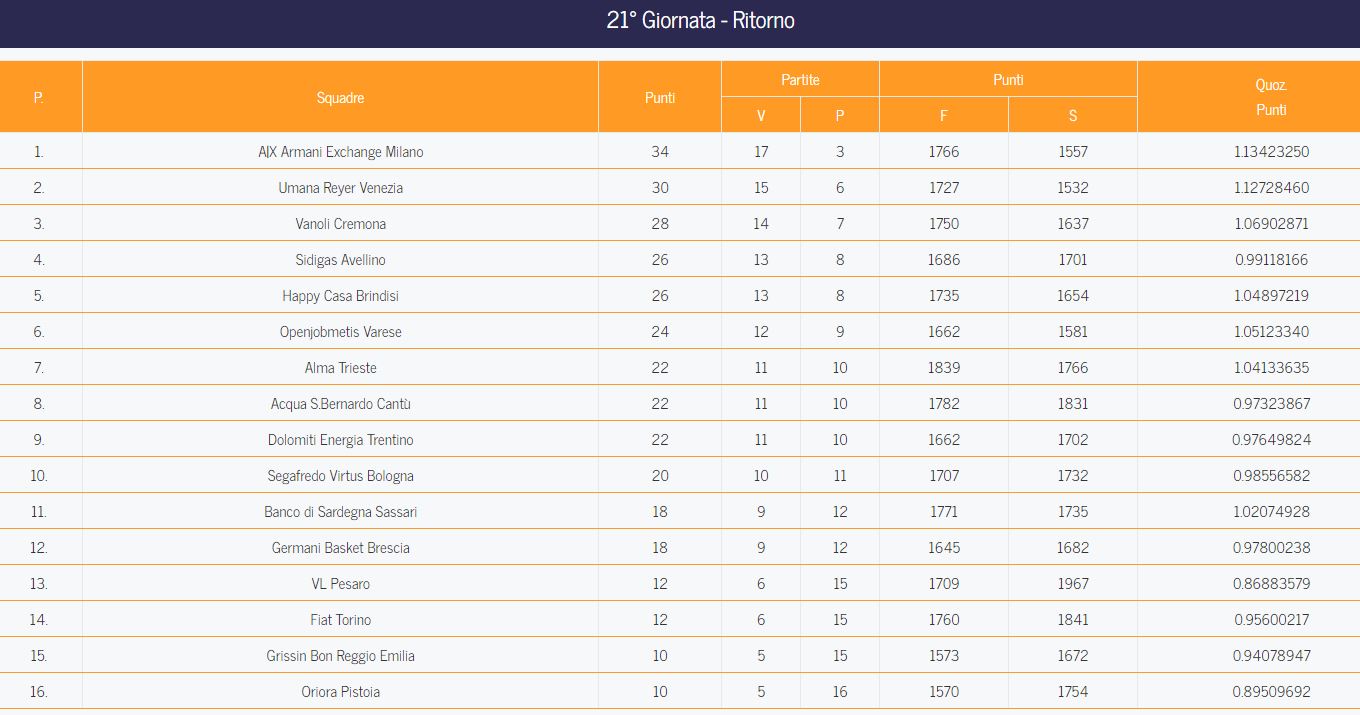Select Dolomiti Energia Trentino team
The image size is (1360, 715).
click(341, 440)
